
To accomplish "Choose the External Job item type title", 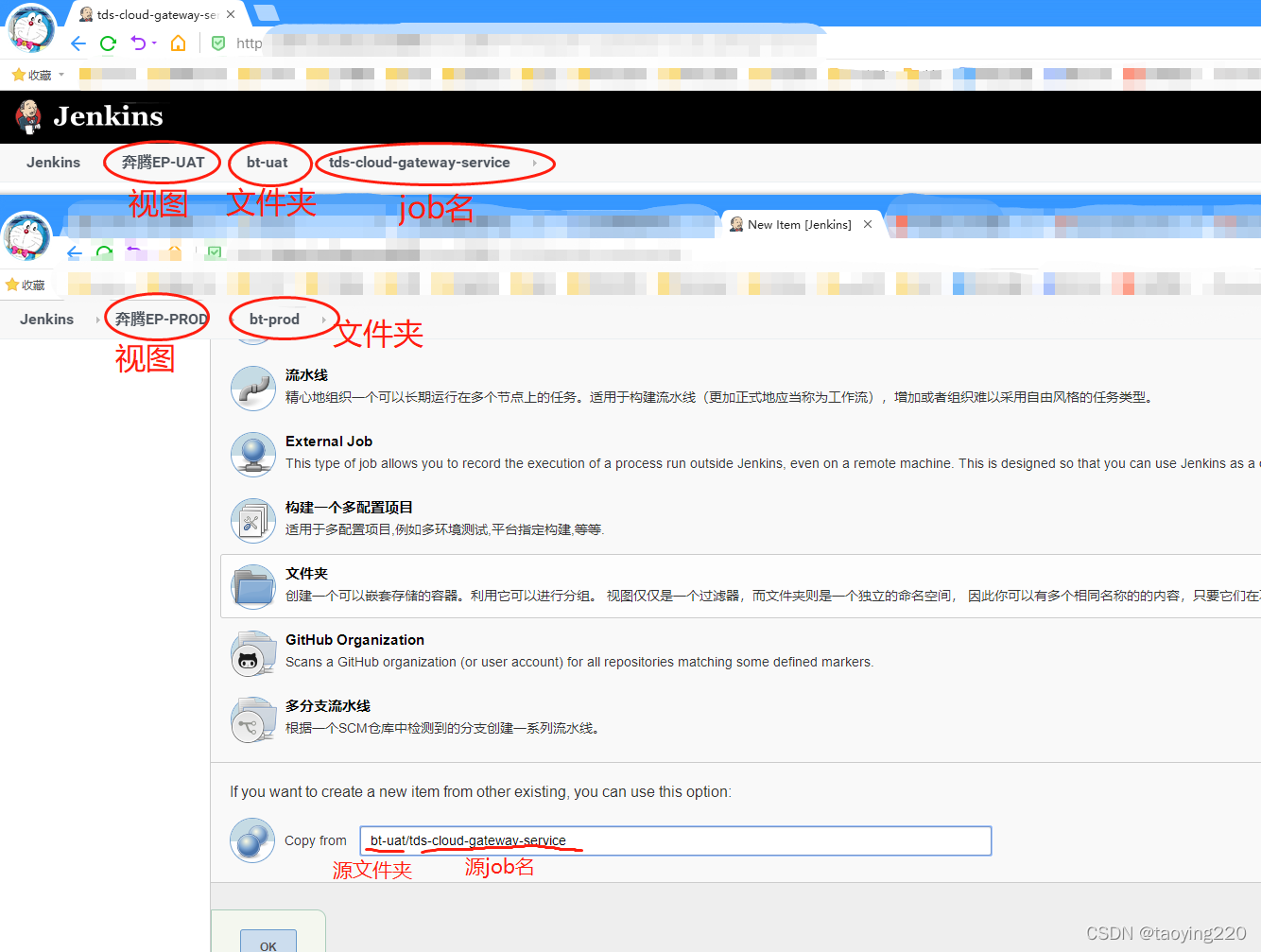I will point(329,441).
